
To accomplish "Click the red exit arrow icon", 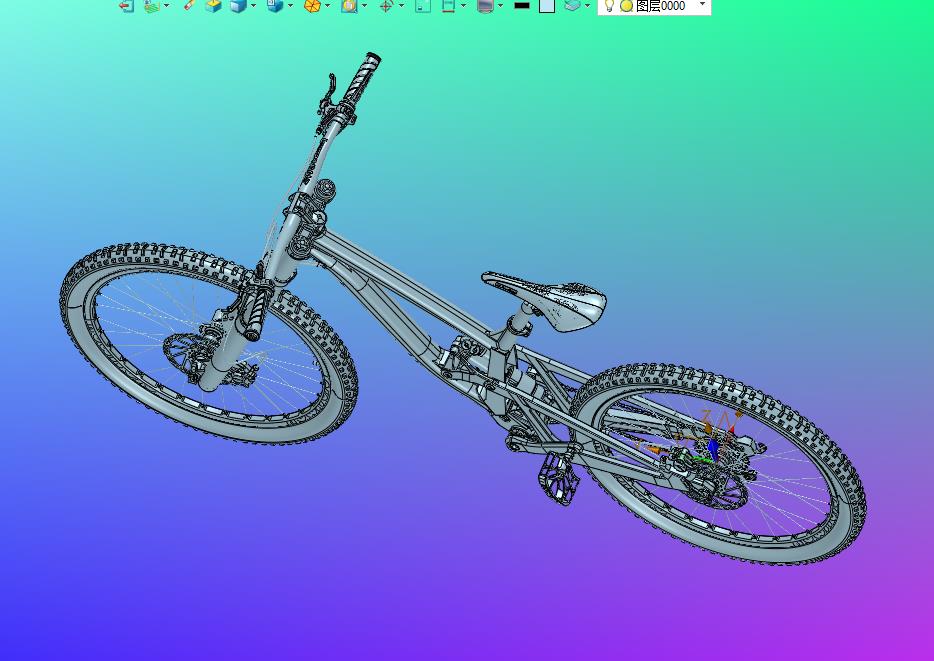I will click(x=126, y=6).
